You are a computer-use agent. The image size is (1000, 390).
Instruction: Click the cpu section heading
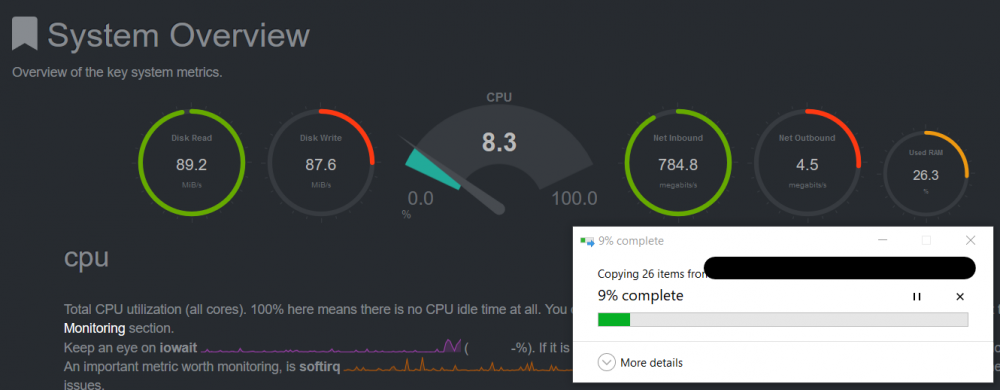coord(86,258)
